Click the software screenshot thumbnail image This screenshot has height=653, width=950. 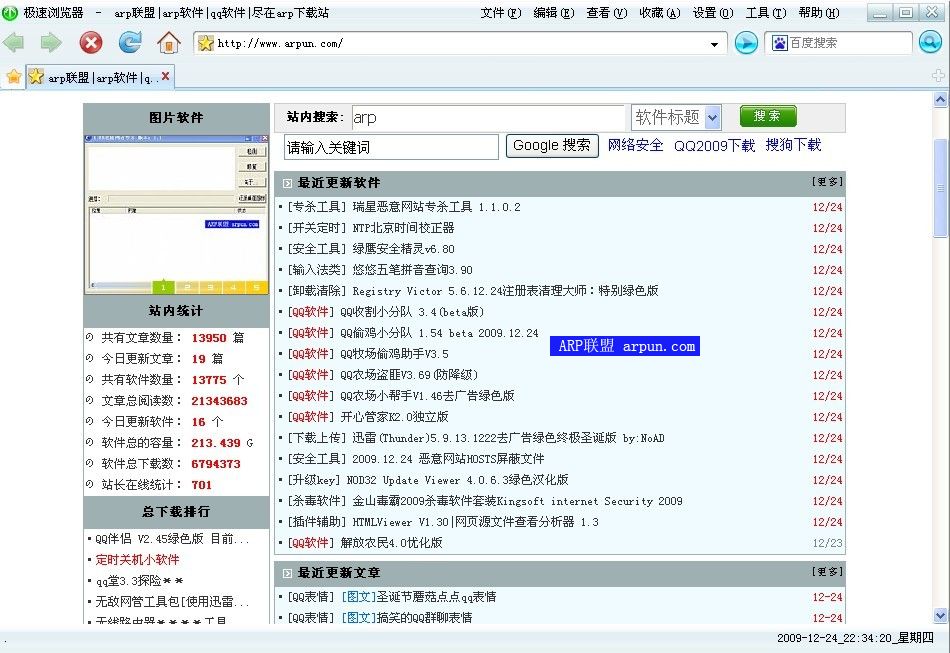[x=176, y=214]
